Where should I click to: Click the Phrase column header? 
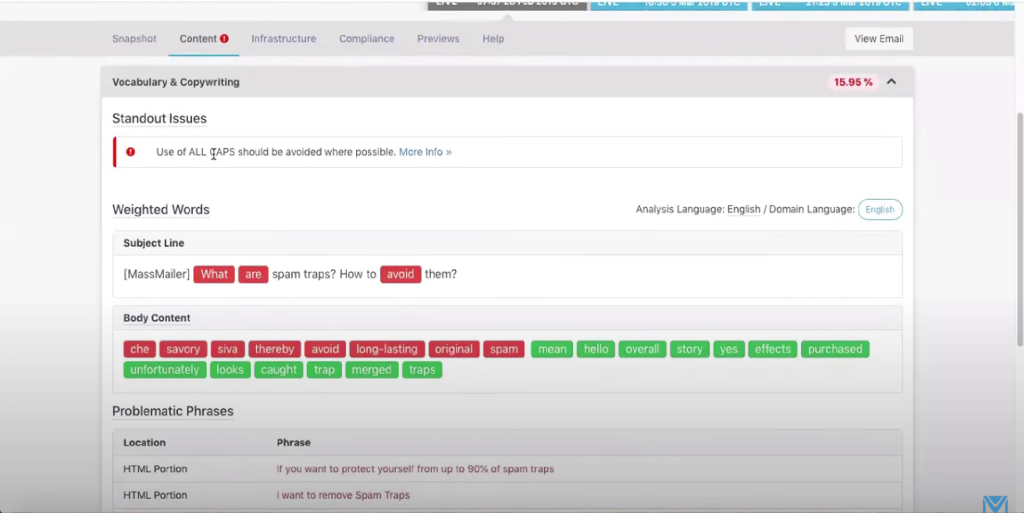pos(294,443)
